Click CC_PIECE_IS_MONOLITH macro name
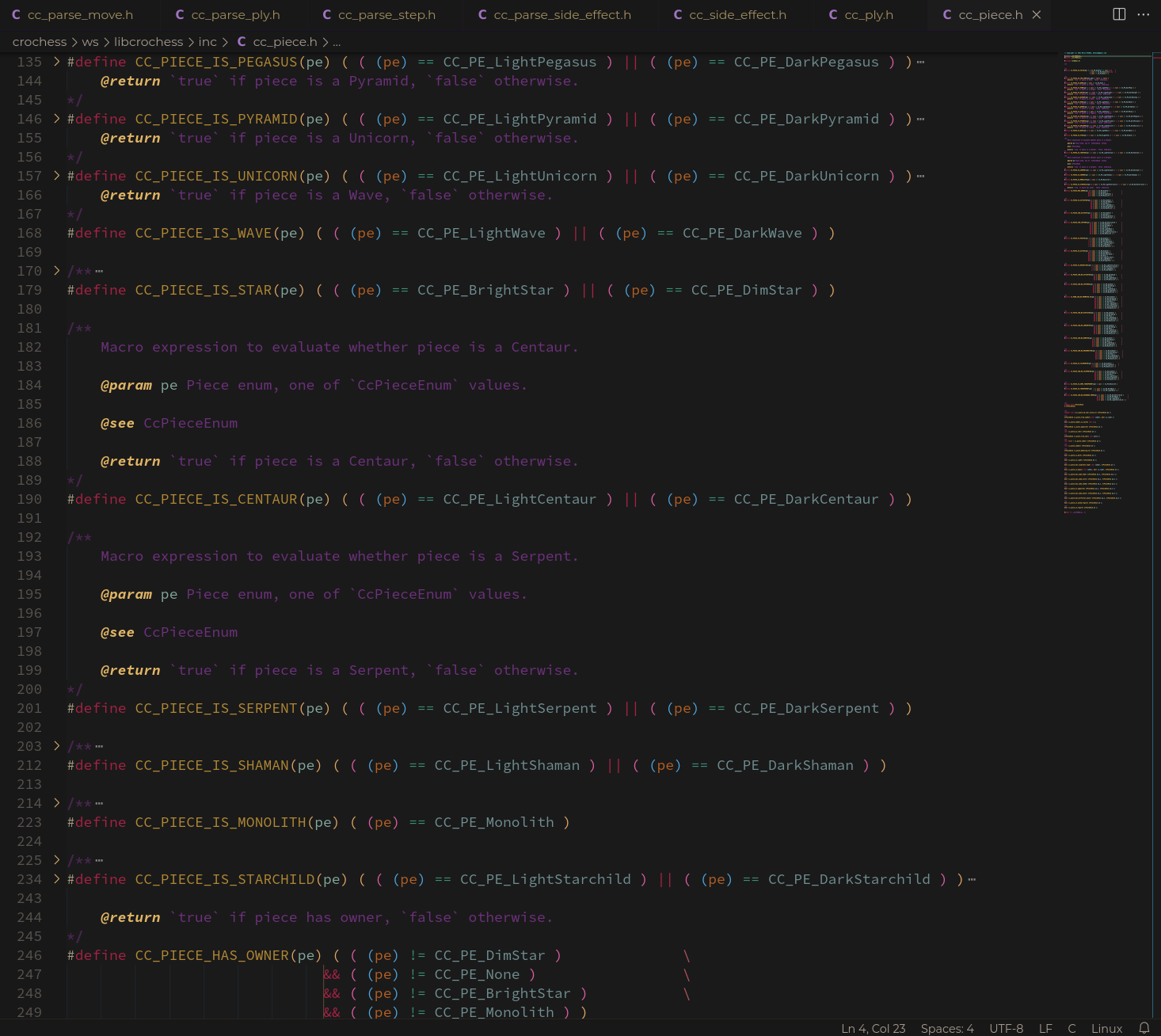Viewport: 1161px width, 1036px height. coord(221,822)
